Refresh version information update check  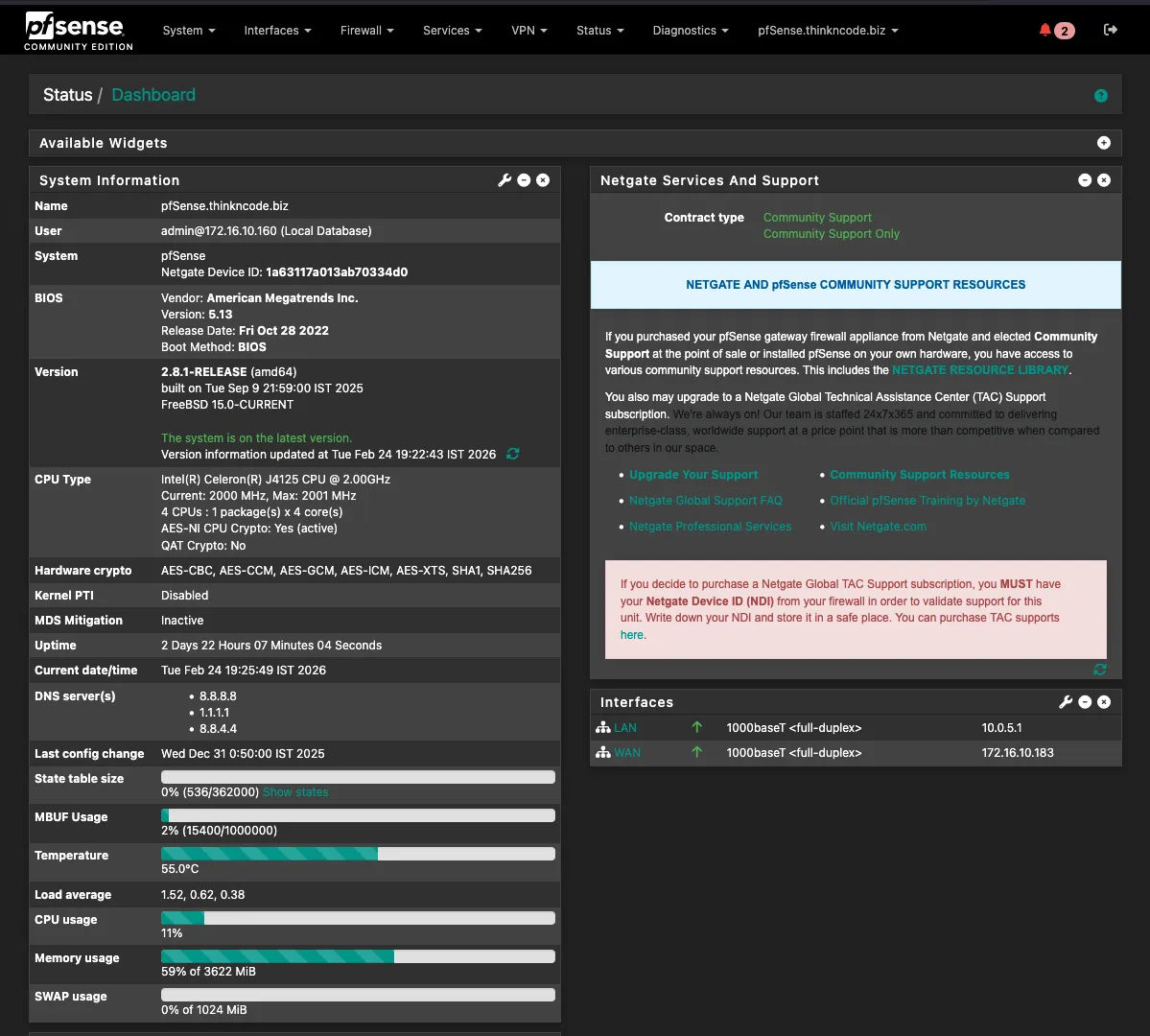coord(513,454)
